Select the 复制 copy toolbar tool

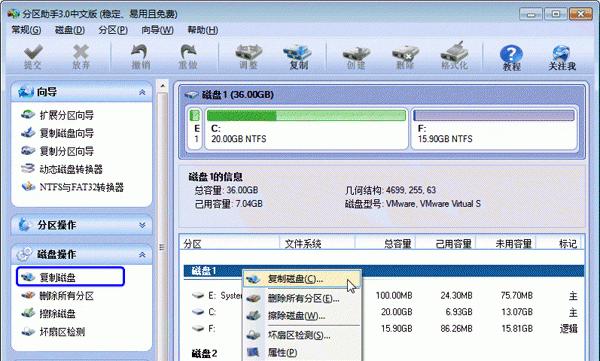(x=298, y=57)
